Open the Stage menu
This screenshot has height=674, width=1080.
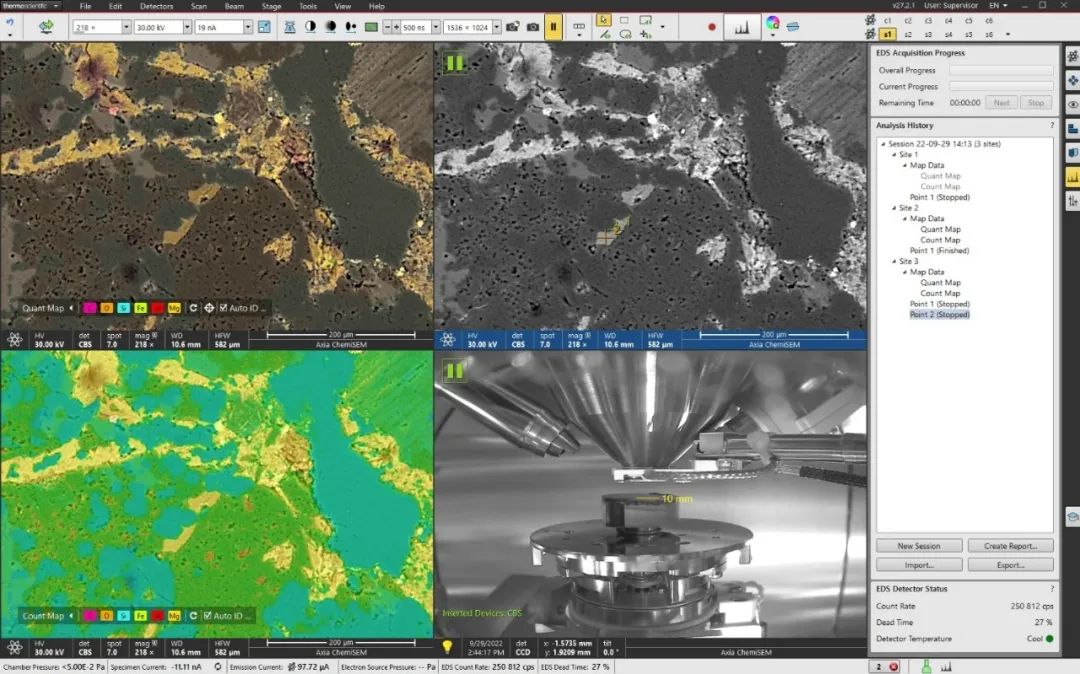click(x=271, y=6)
